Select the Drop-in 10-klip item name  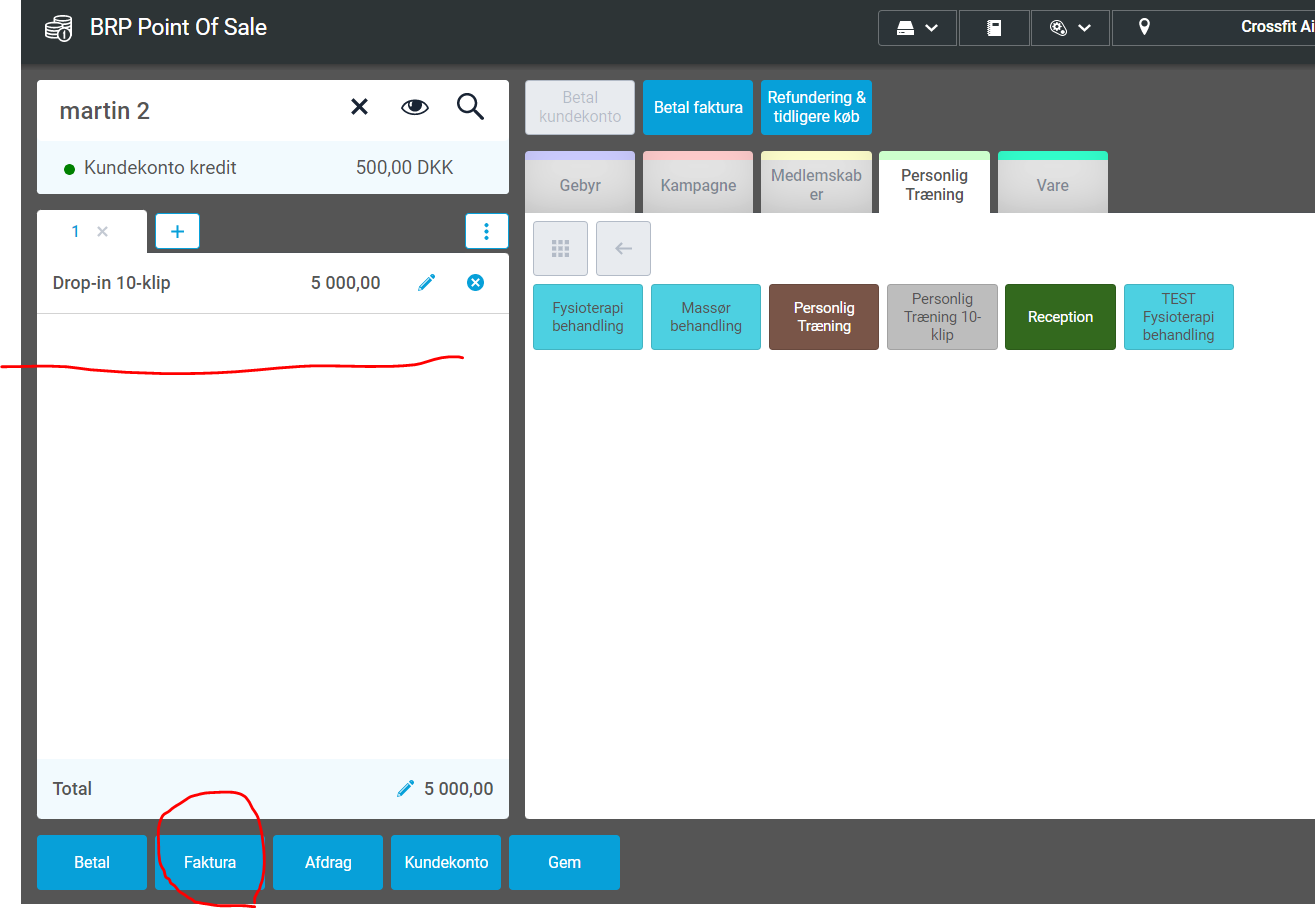pyautogui.click(x=112, y=283)
